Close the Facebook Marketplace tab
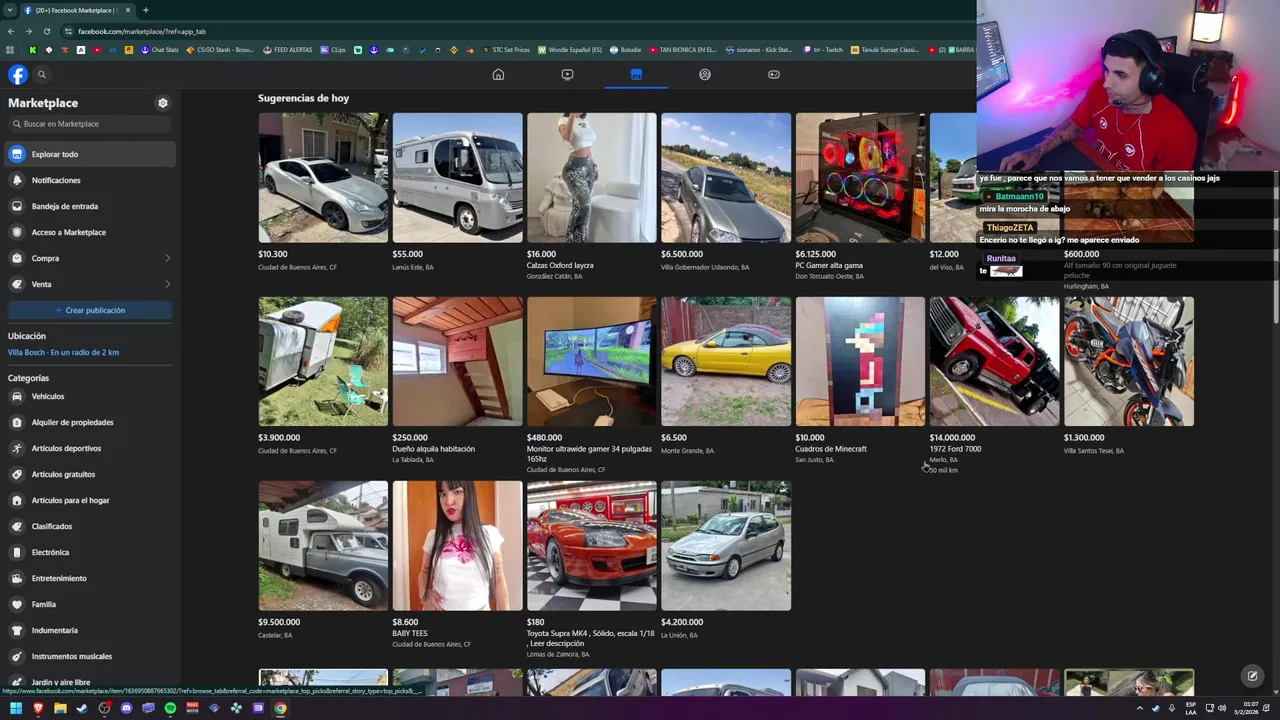Viewport: 1280px width, 720px height. tap(127, 10)
